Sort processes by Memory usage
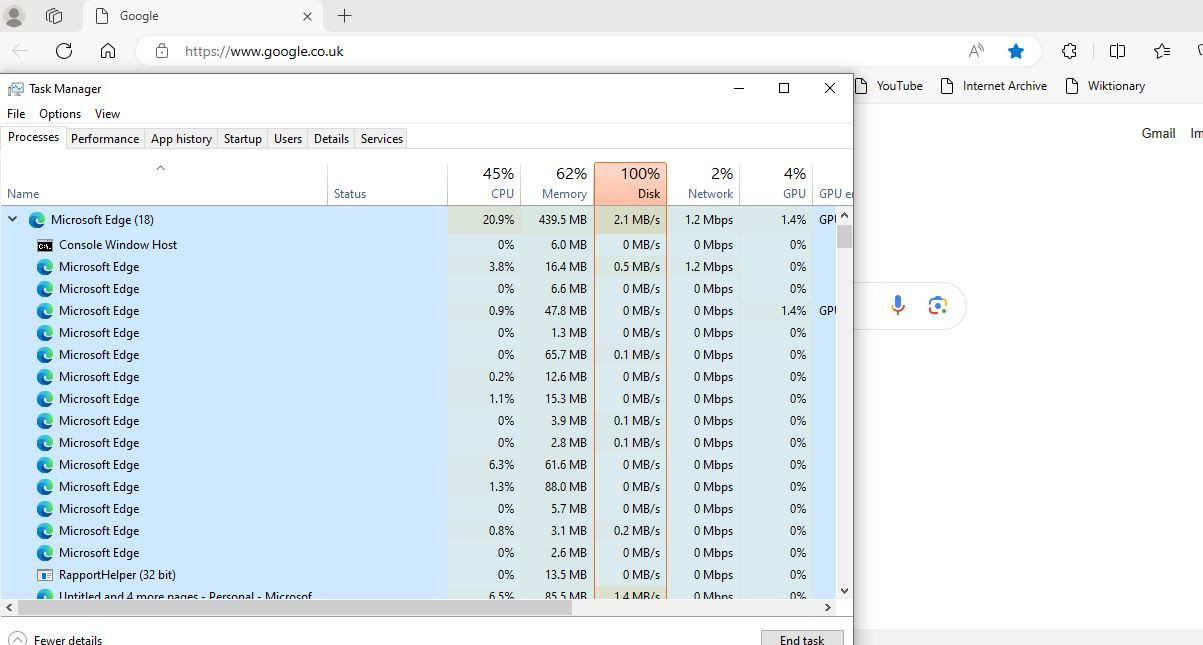This screenshot has width=1203, height=645. [x=557, y=184]
